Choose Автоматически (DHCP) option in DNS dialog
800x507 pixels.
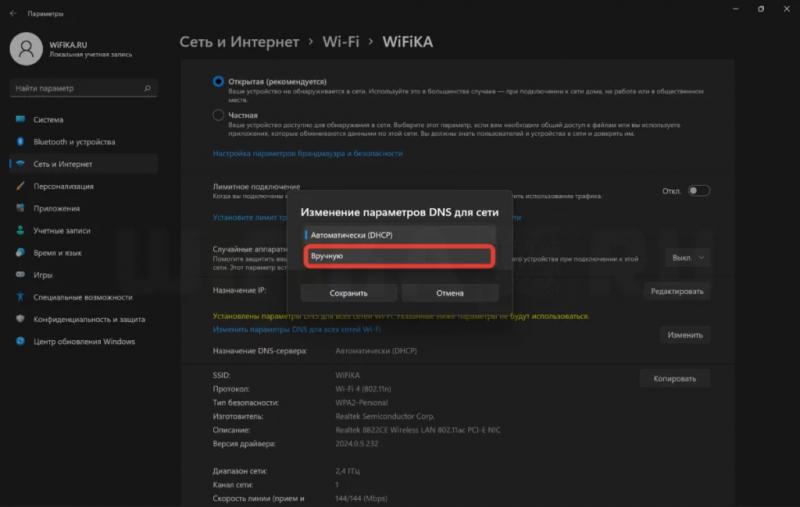[x=398, y=235]
